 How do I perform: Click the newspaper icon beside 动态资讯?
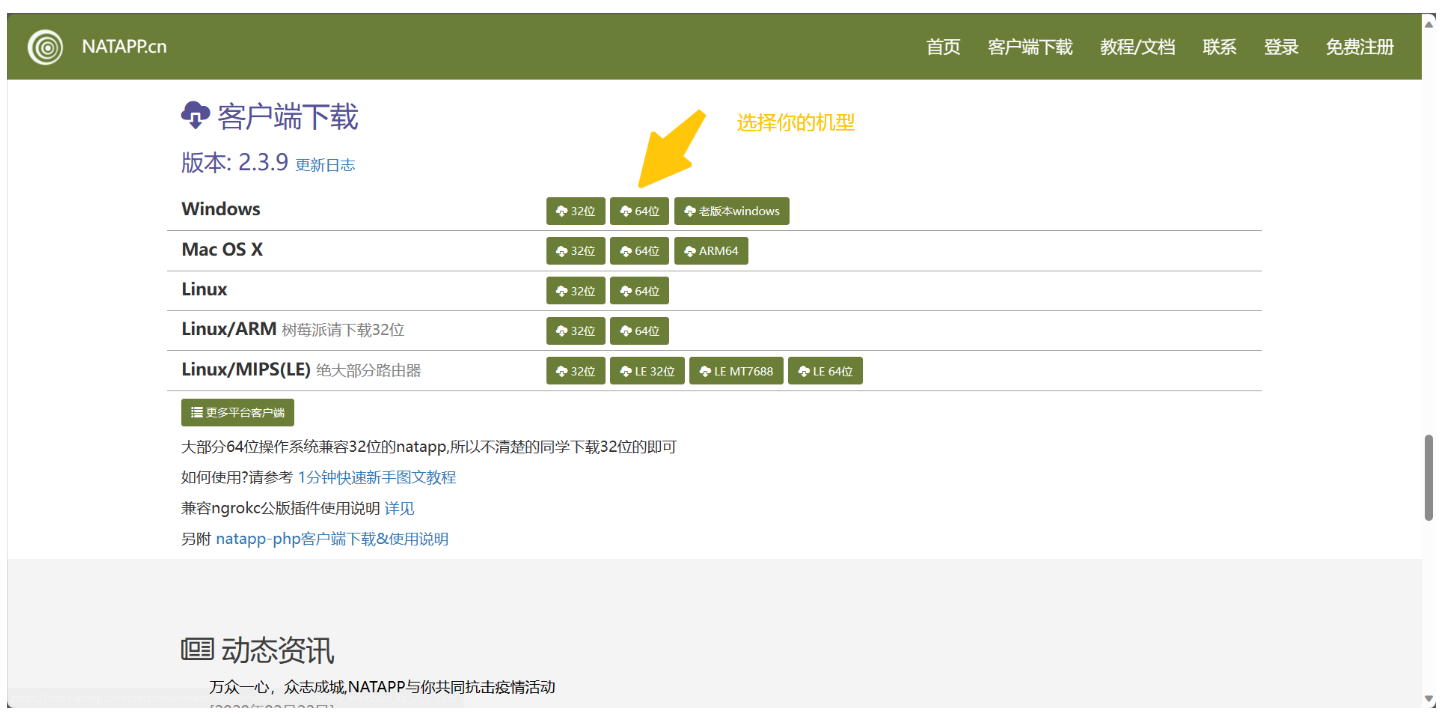coord(197,649)
